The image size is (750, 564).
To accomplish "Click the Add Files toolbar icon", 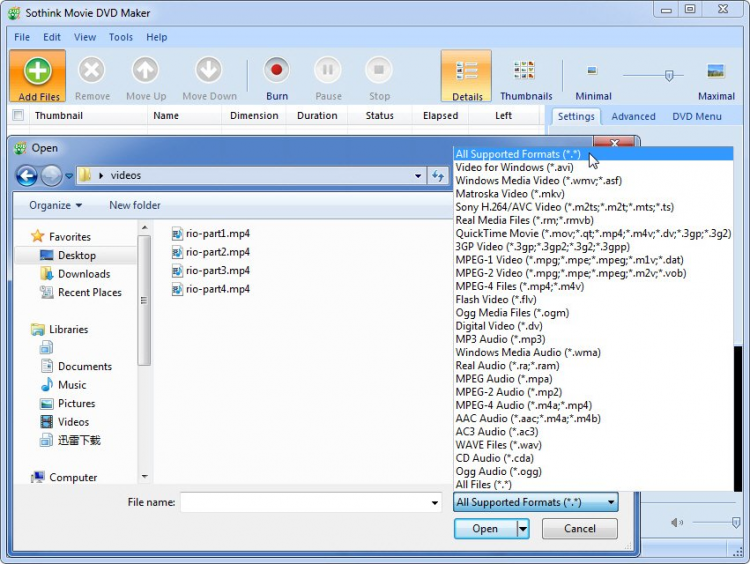I will (38, 77).
